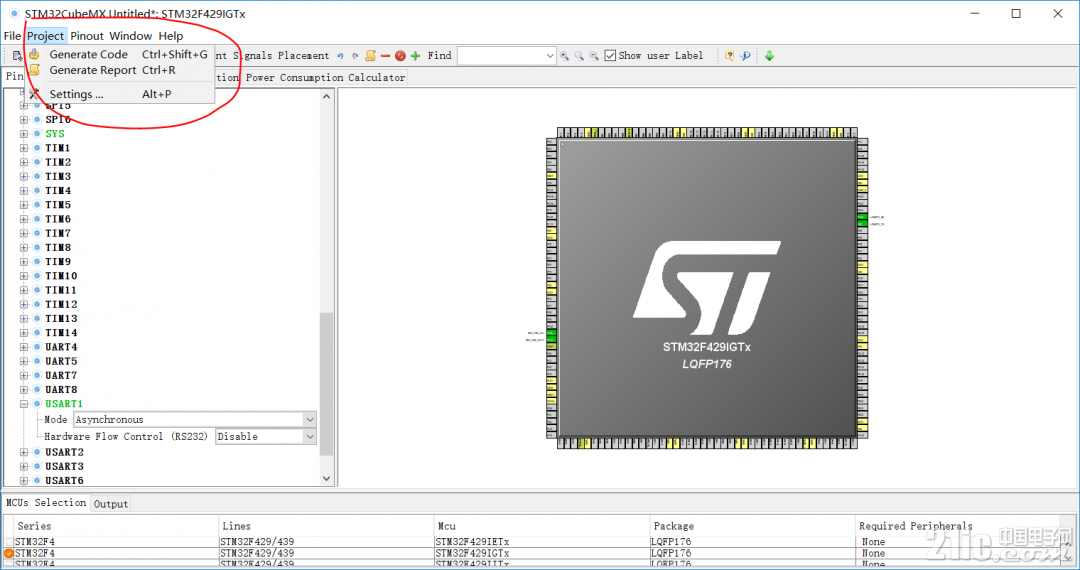The width and height of the screenshot is (1080, 570).
Task: Expand the USART2 peripheral node
Action: coord(24,452)
